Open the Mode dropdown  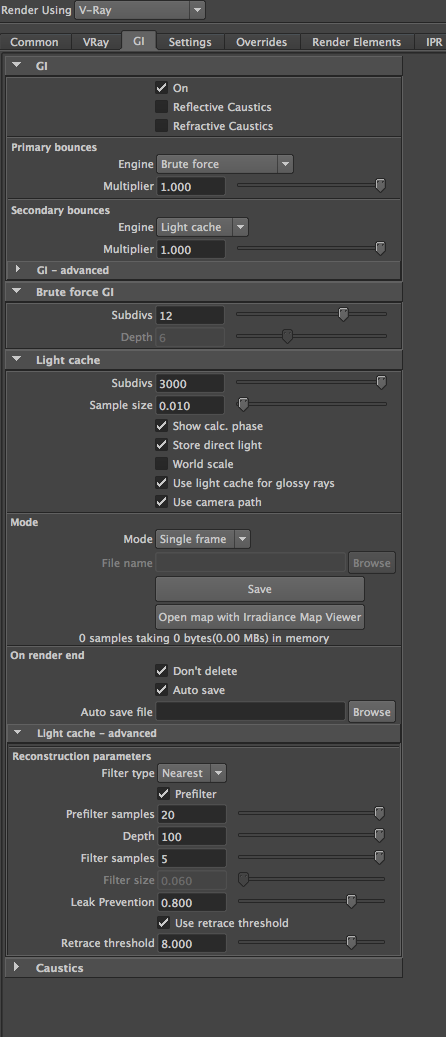203,539
